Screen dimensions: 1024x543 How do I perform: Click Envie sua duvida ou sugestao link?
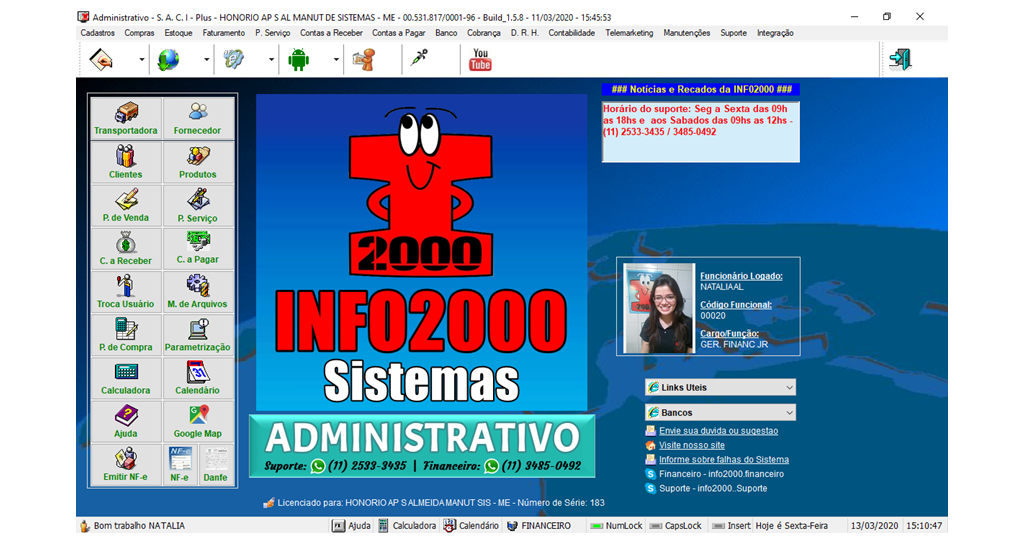718,431
